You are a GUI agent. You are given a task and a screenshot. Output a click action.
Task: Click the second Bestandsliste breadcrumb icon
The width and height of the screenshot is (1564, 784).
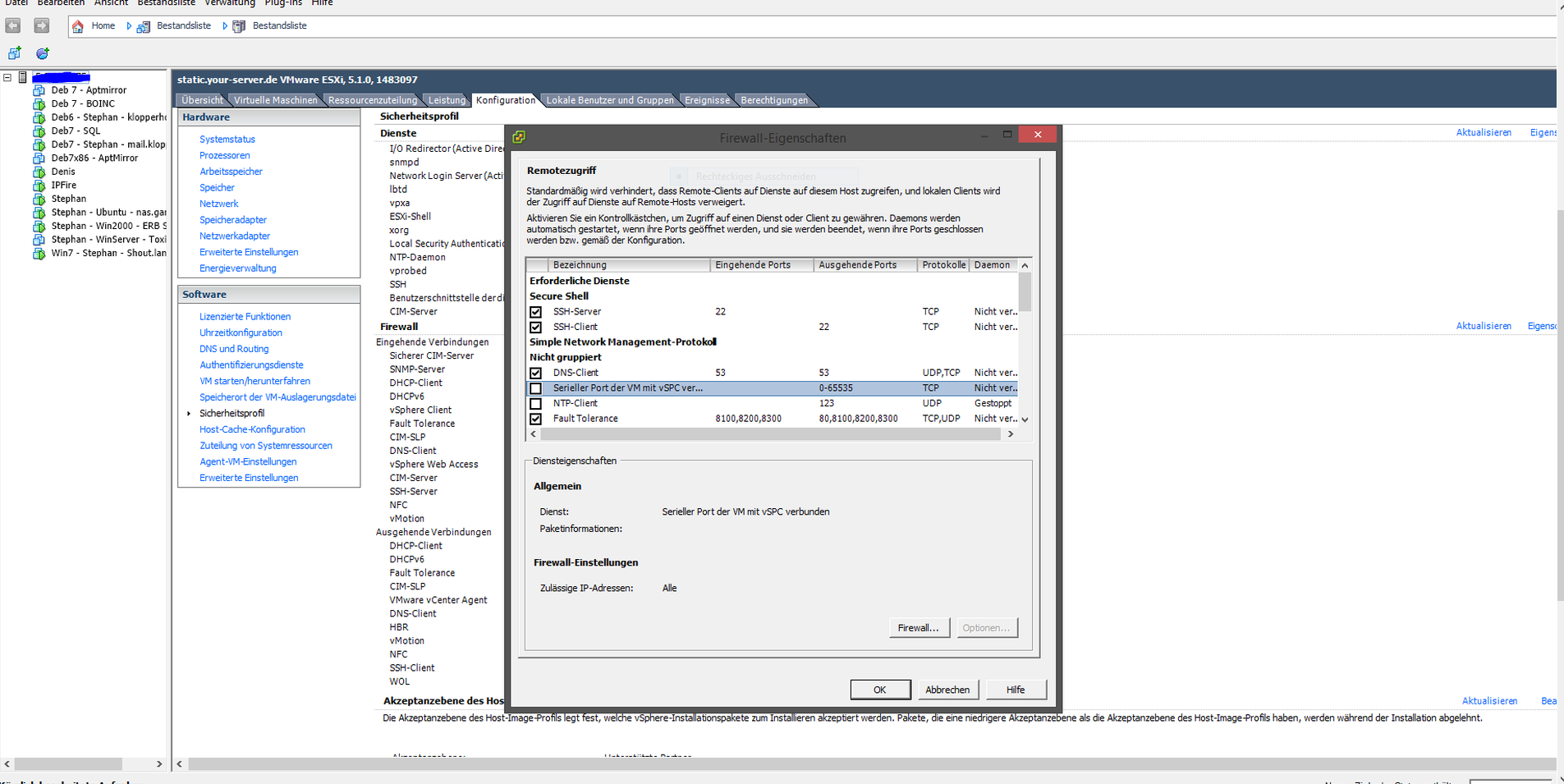(239, 26)
